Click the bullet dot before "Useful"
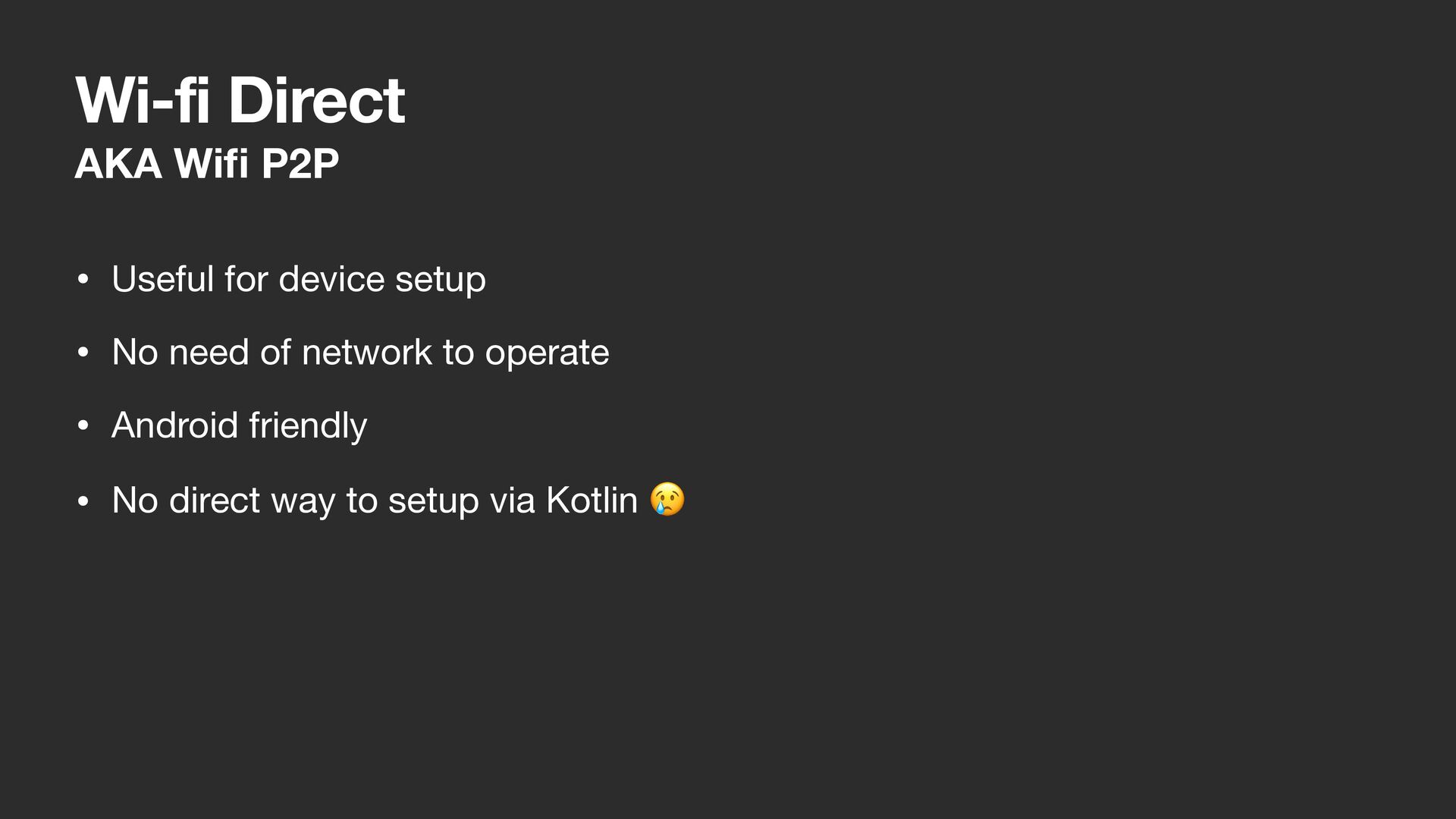Image resolution: width=1456 pixels, height=819 pixels. (x=83, y=280)
